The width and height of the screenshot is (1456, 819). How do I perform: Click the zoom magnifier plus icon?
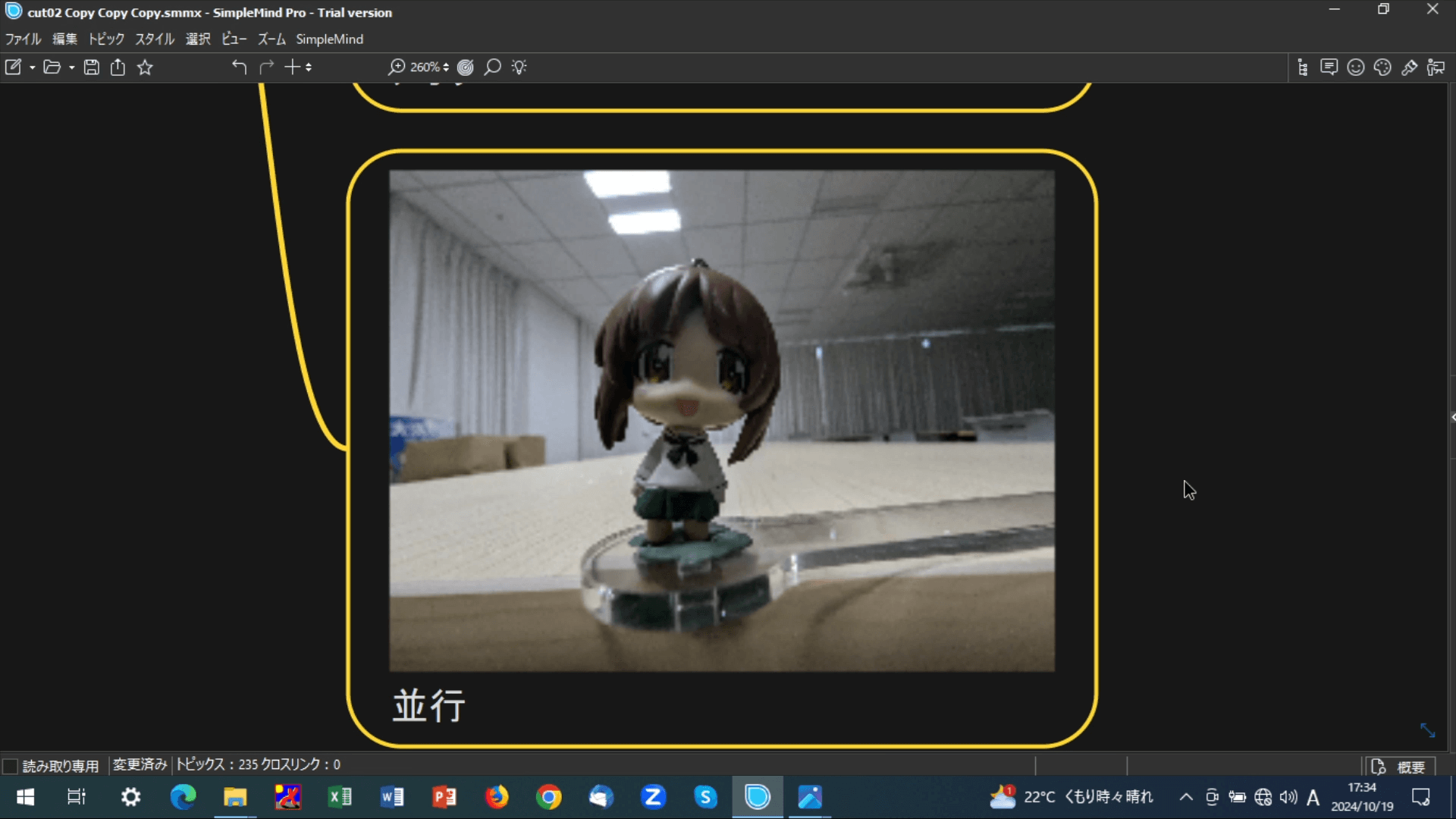click(397, 67)
